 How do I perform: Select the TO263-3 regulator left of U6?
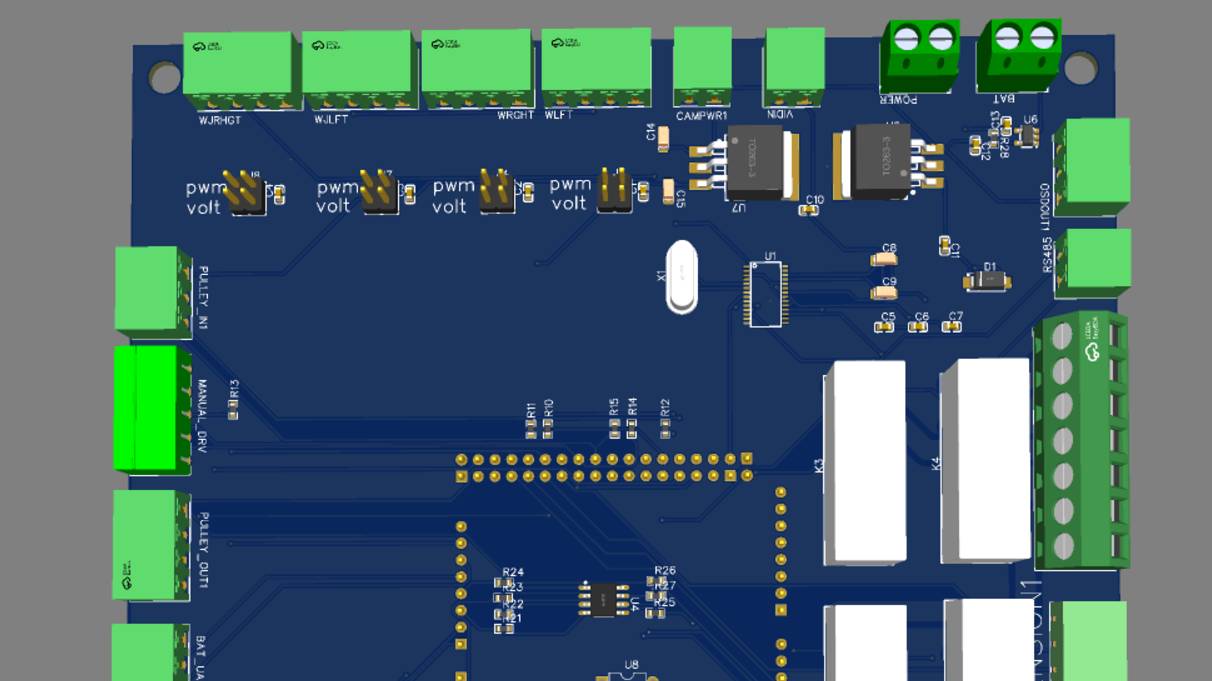point(888,160)
